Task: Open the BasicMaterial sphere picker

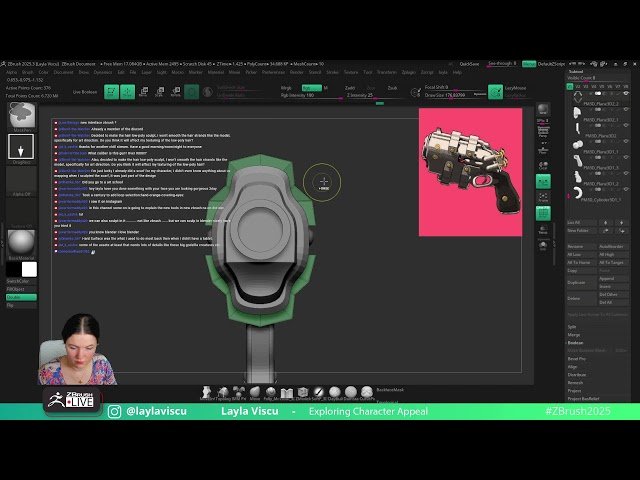Action: [x=21, y=242]
